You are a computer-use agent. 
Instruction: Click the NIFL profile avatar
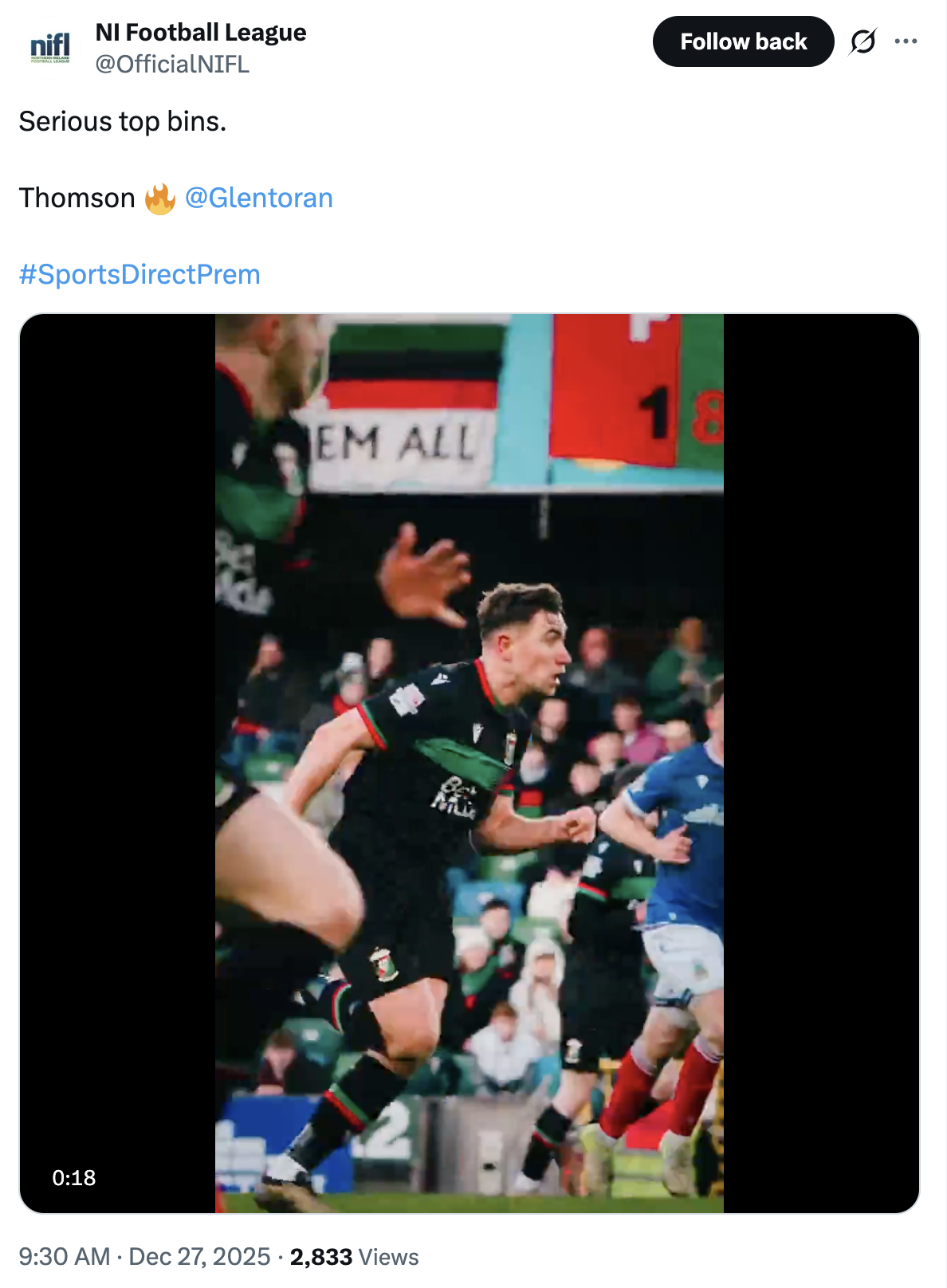point(50,48)
